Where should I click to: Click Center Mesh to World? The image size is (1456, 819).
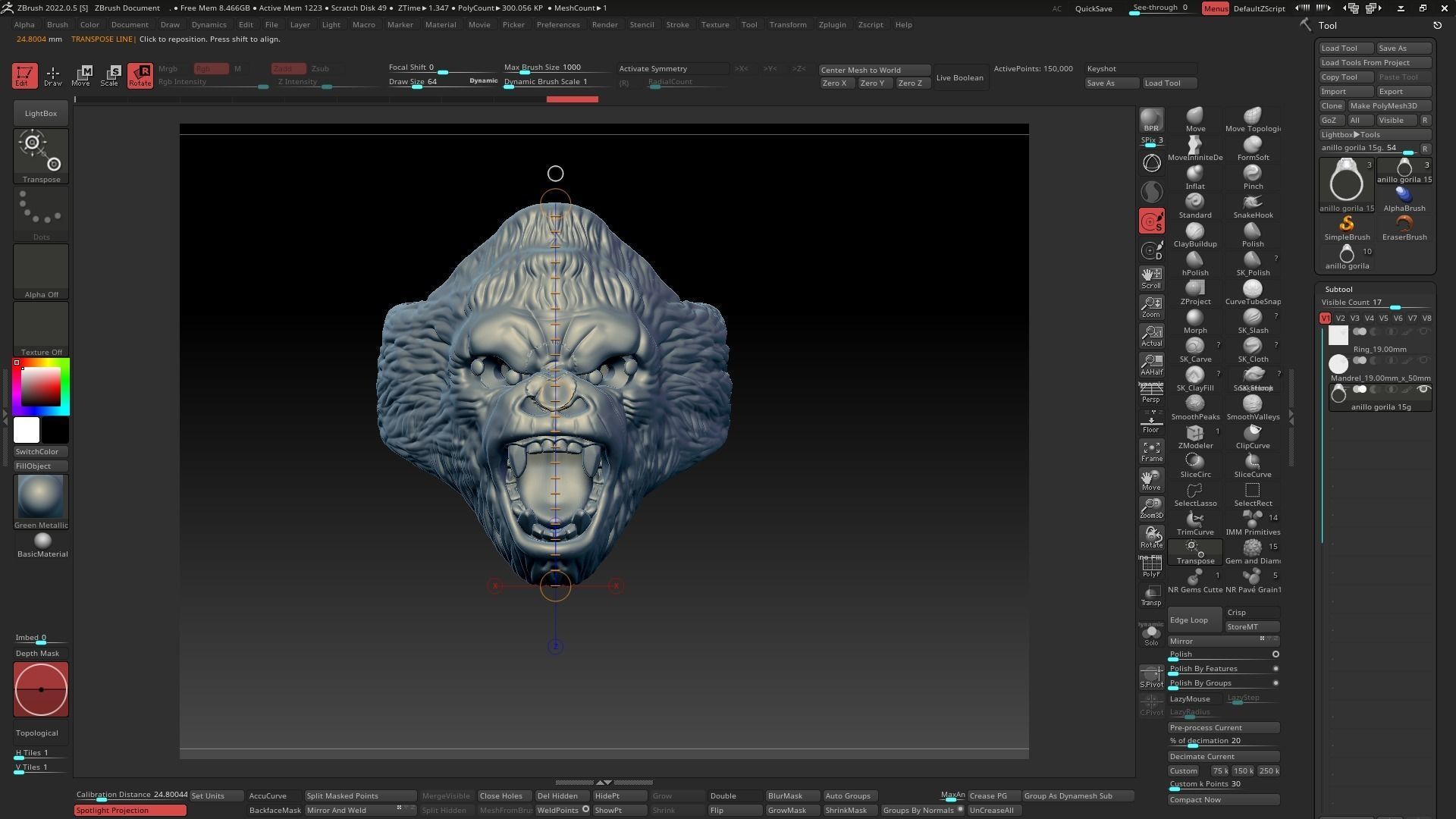pos(874,70)
